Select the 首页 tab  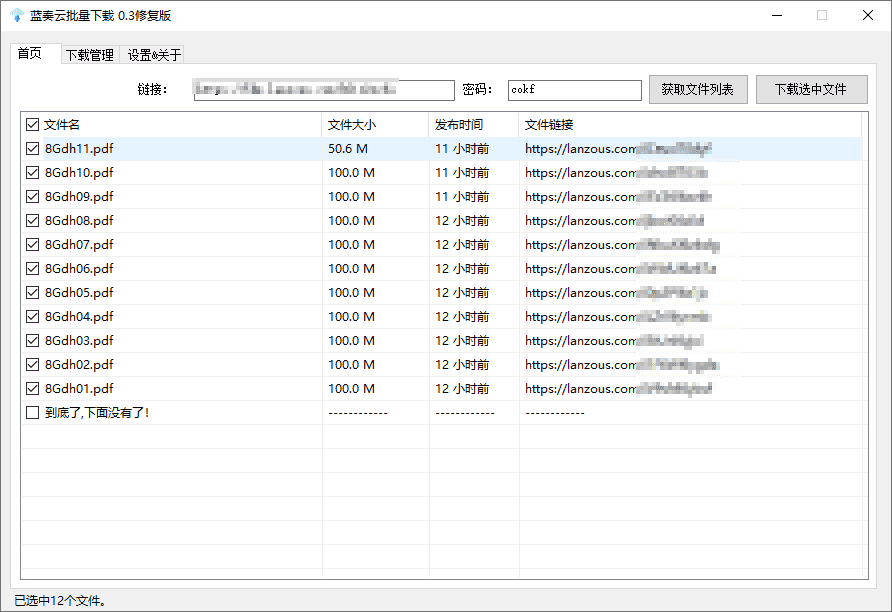tap(31, 54)
